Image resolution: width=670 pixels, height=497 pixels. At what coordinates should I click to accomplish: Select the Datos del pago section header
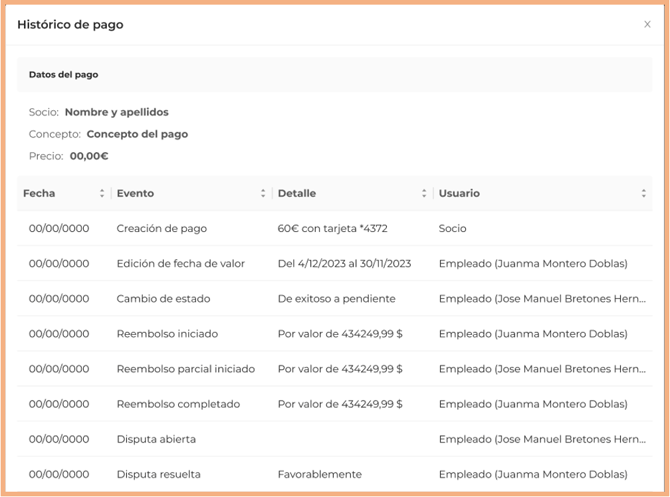[63, 75]
